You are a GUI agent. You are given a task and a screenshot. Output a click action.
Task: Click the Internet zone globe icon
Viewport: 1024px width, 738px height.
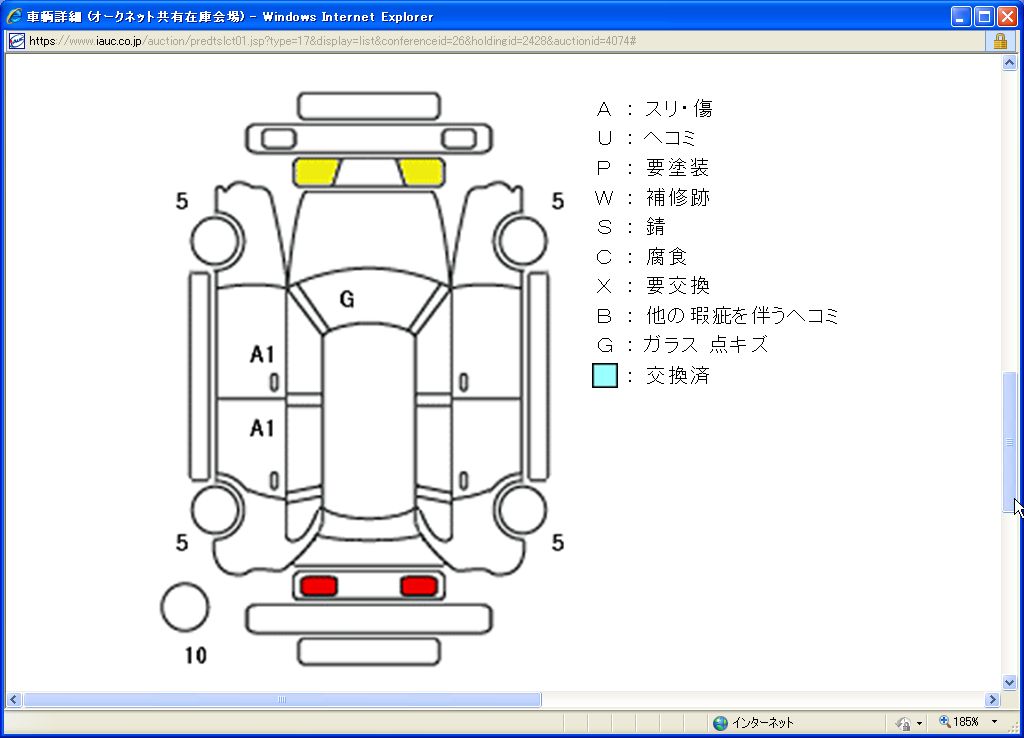[x=720, y=723]
